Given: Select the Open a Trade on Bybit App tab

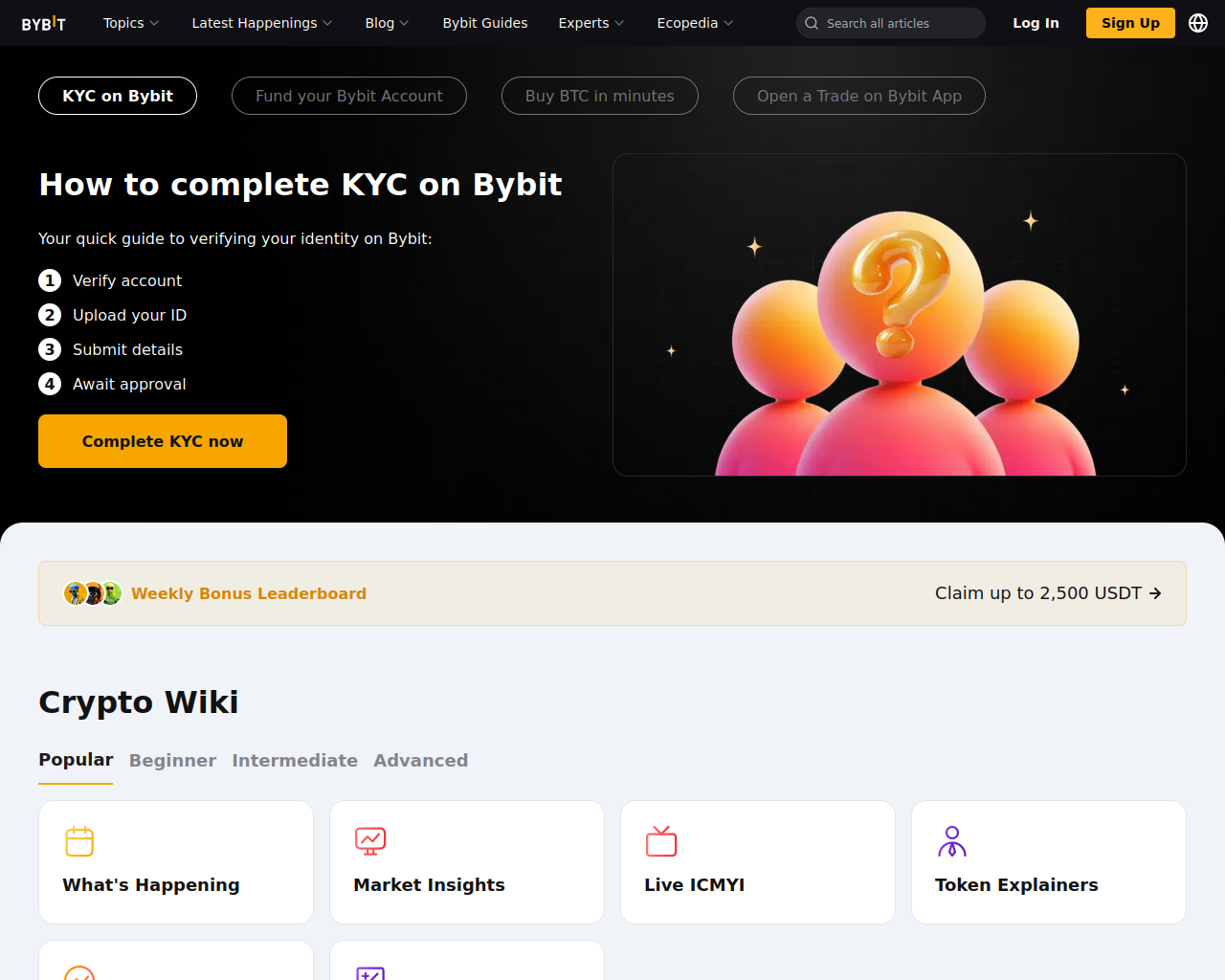Looking at the screenshot, I should pyautogui.click(x=859, y=96).
